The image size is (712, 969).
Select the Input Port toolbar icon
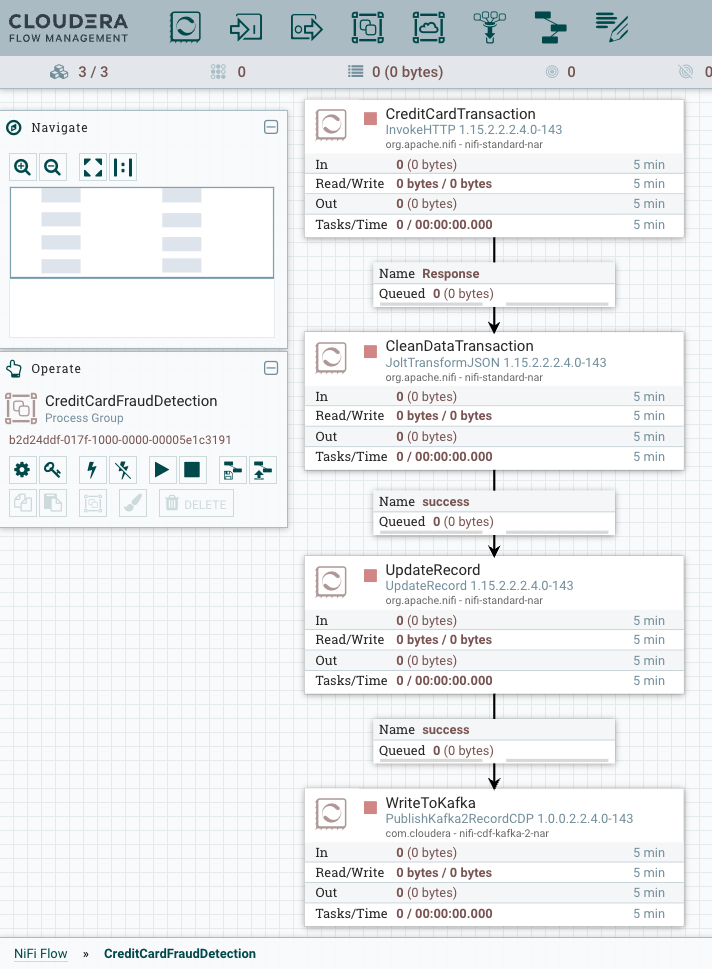246,28
